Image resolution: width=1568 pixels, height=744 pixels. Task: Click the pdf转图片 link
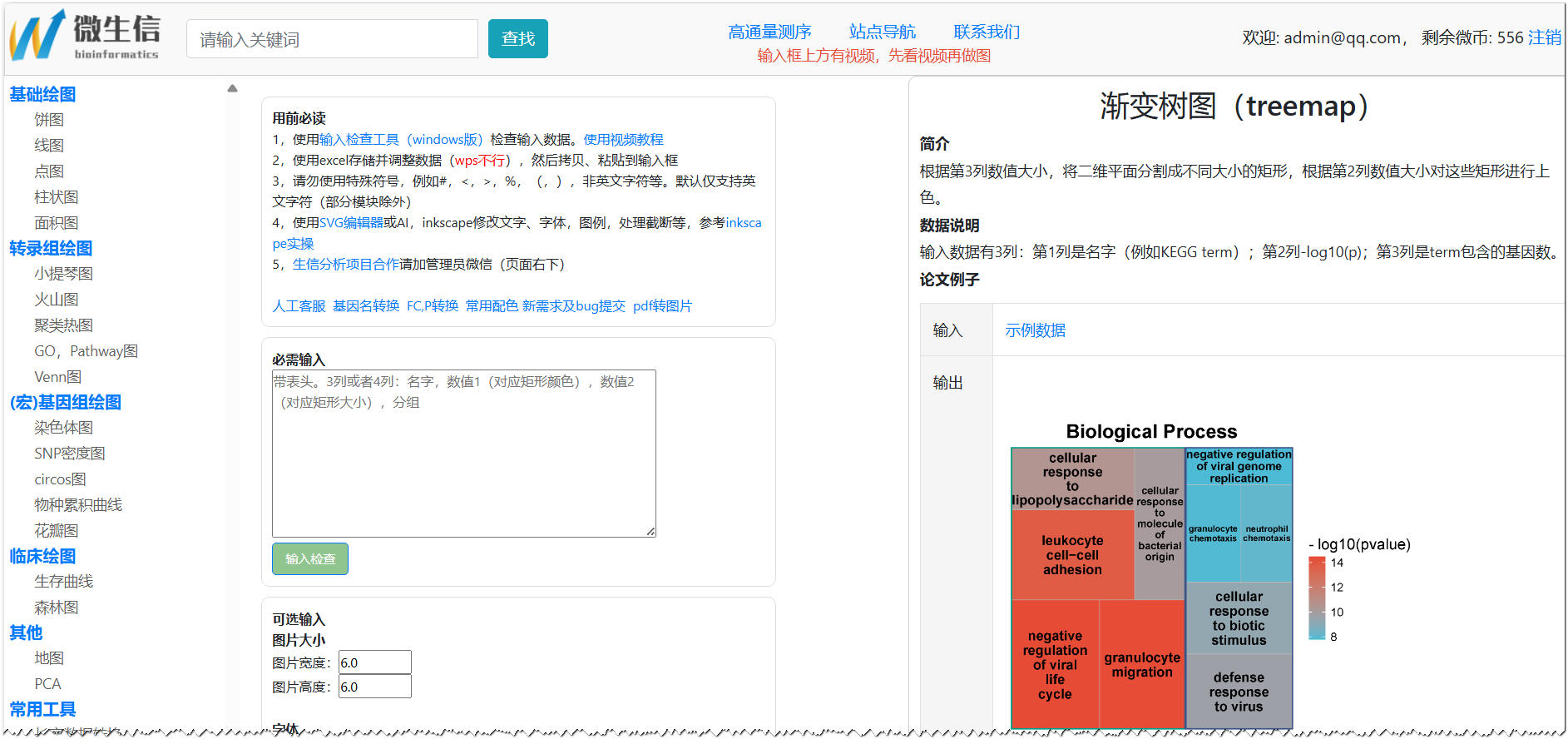pos(662,306)
